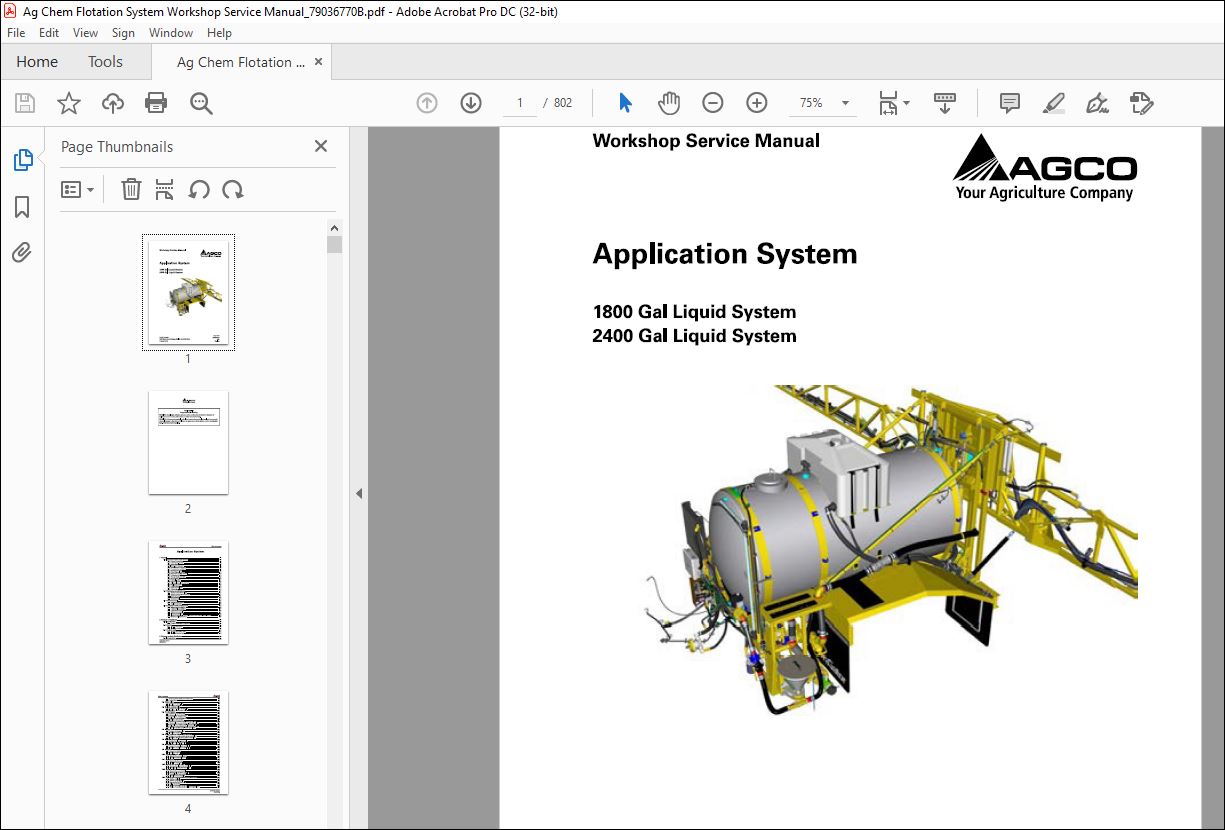Click the Save file icon

25,103
